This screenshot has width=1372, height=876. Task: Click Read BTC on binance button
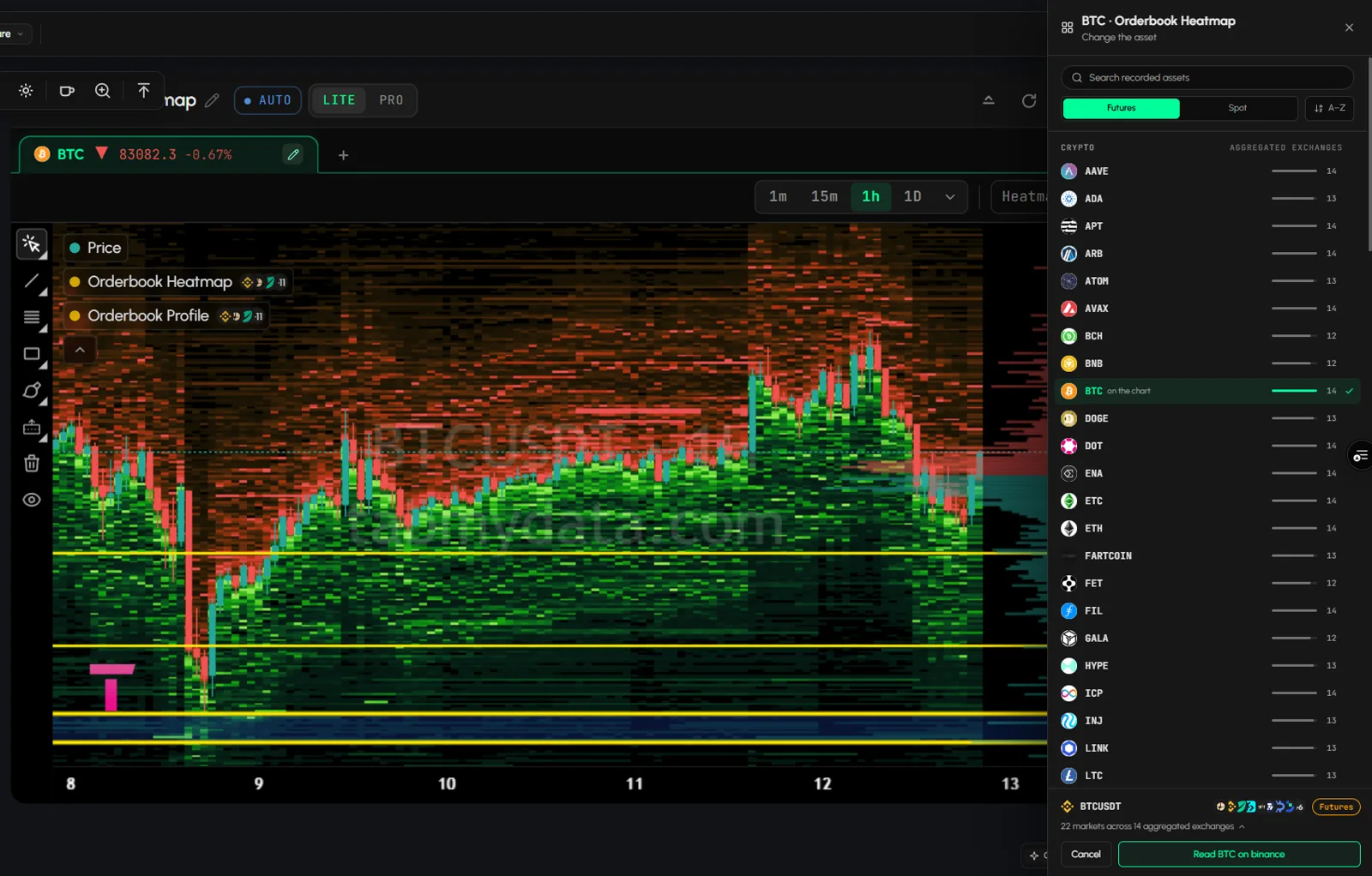click(1238, 854)
